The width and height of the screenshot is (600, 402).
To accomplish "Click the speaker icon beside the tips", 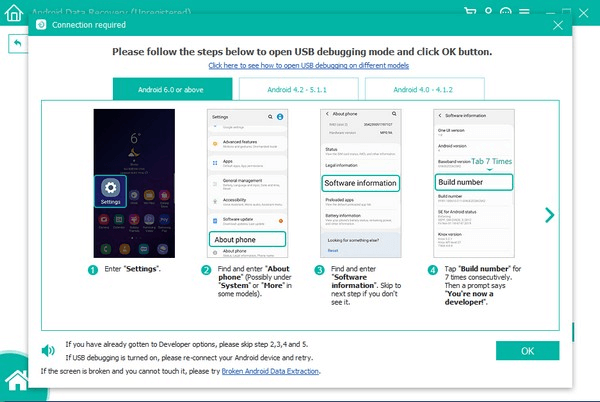I will coord(48,351).
